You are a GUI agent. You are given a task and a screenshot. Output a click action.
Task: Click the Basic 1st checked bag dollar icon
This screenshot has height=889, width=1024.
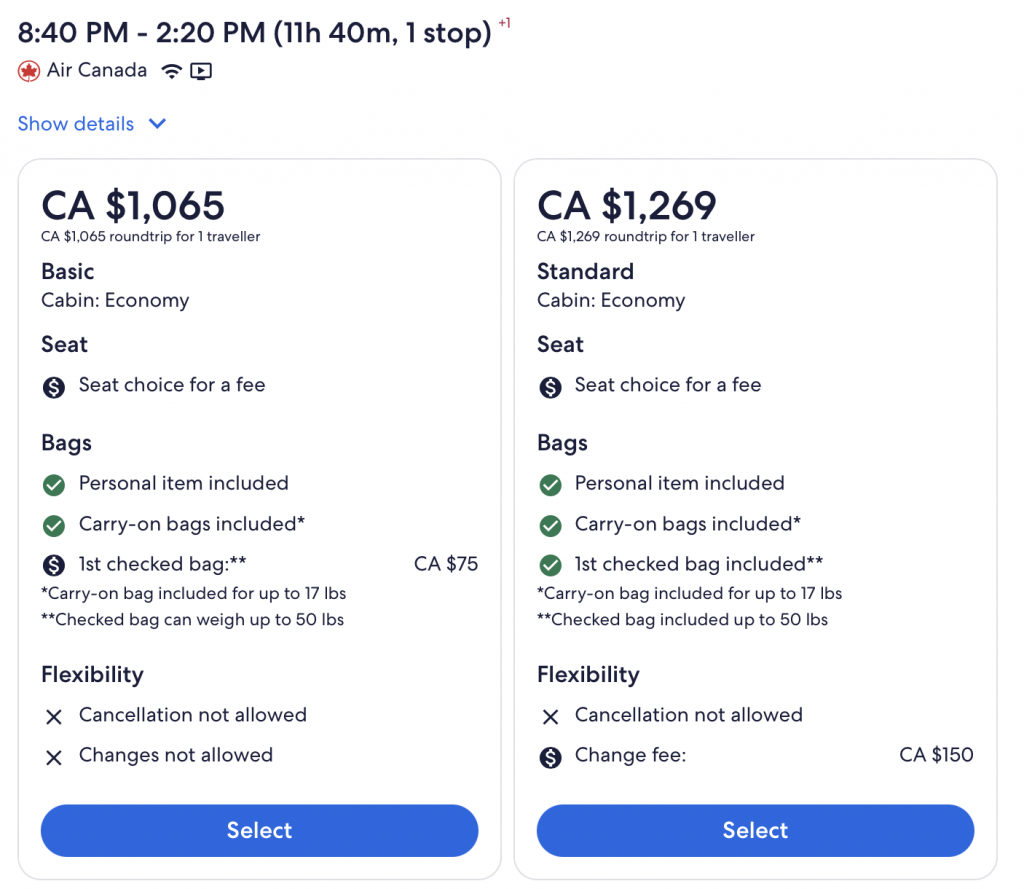pyautogui.click(x=54, y=565)
